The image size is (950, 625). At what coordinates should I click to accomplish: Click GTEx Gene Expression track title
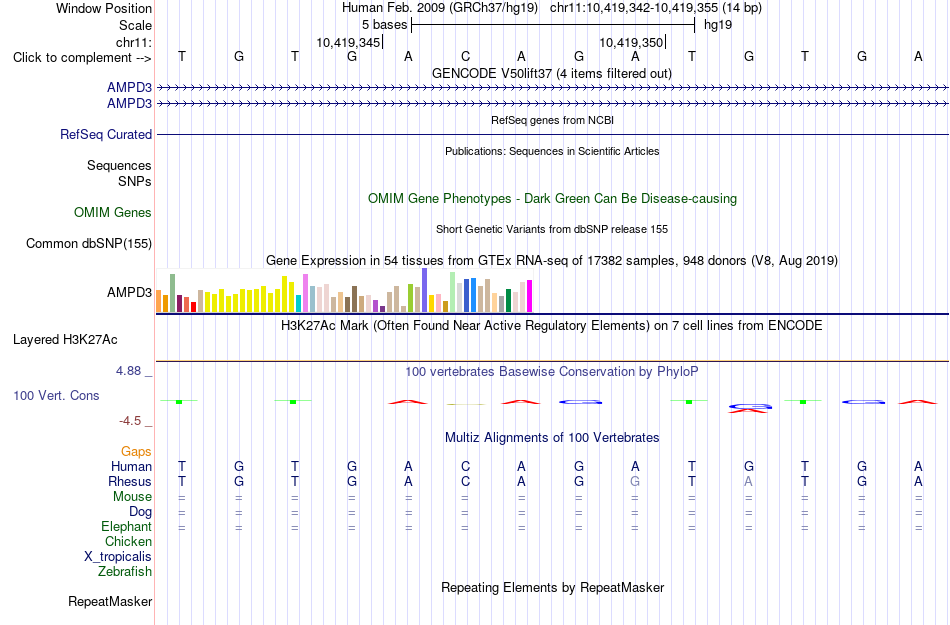pyautogui.click(x=552, y=260)
